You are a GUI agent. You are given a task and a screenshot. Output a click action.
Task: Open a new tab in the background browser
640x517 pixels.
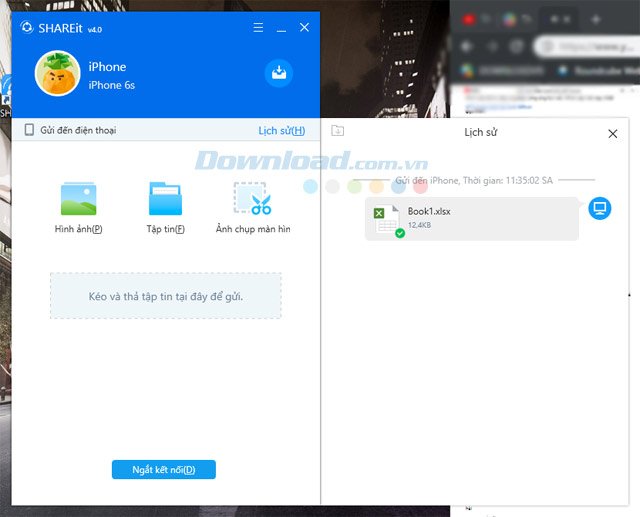[x=596, y=19]
